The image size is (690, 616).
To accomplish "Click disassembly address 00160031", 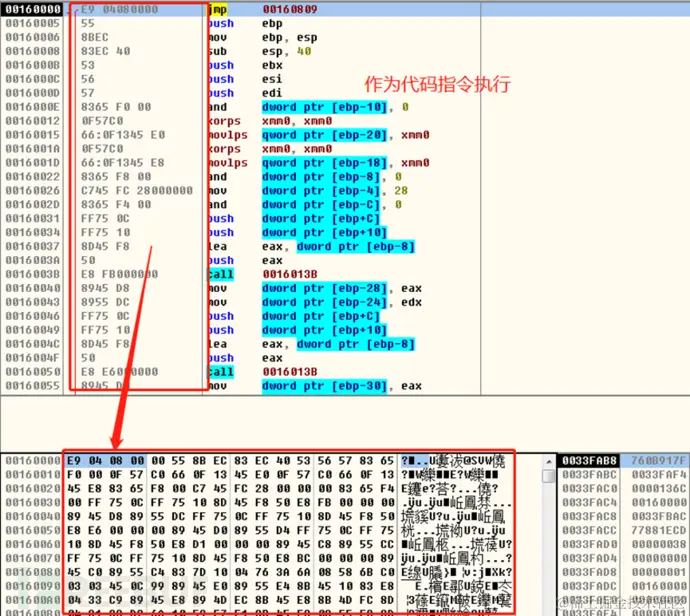I will click(x=33, y=219).
